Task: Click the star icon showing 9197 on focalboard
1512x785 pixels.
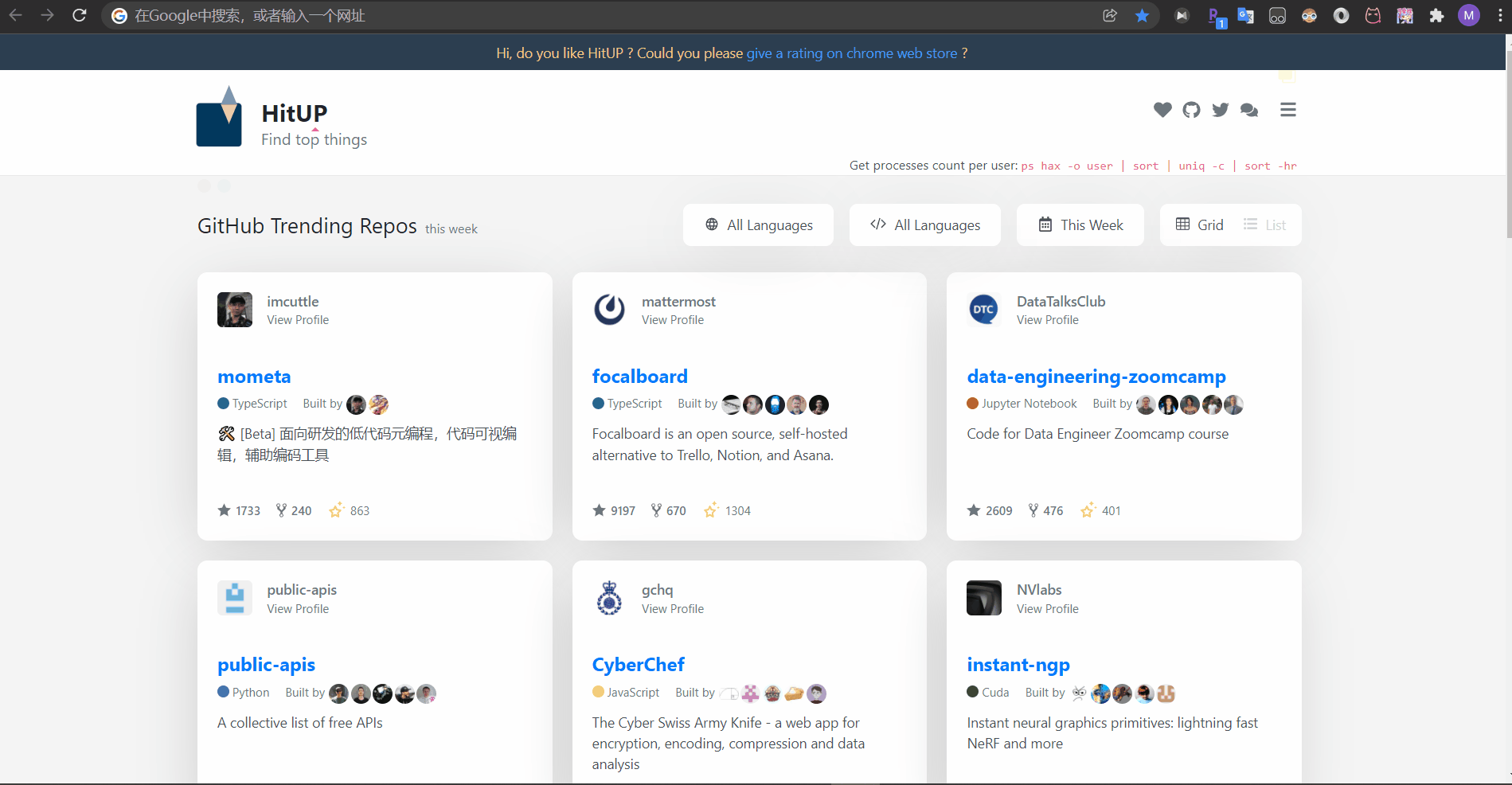Action: [599, 510]
